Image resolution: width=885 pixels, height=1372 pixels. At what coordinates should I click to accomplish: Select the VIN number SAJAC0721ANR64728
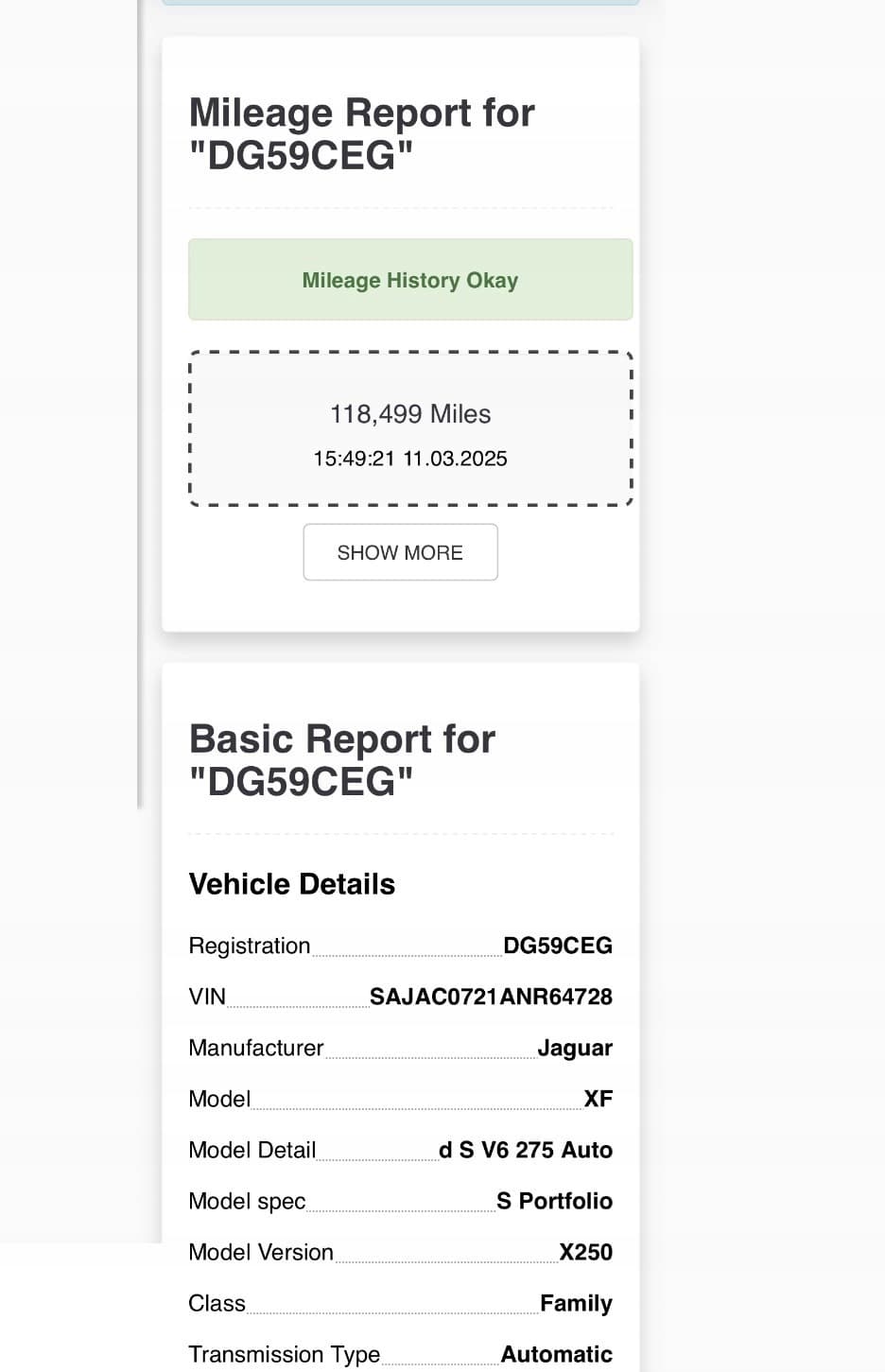(x=491, y=997)
